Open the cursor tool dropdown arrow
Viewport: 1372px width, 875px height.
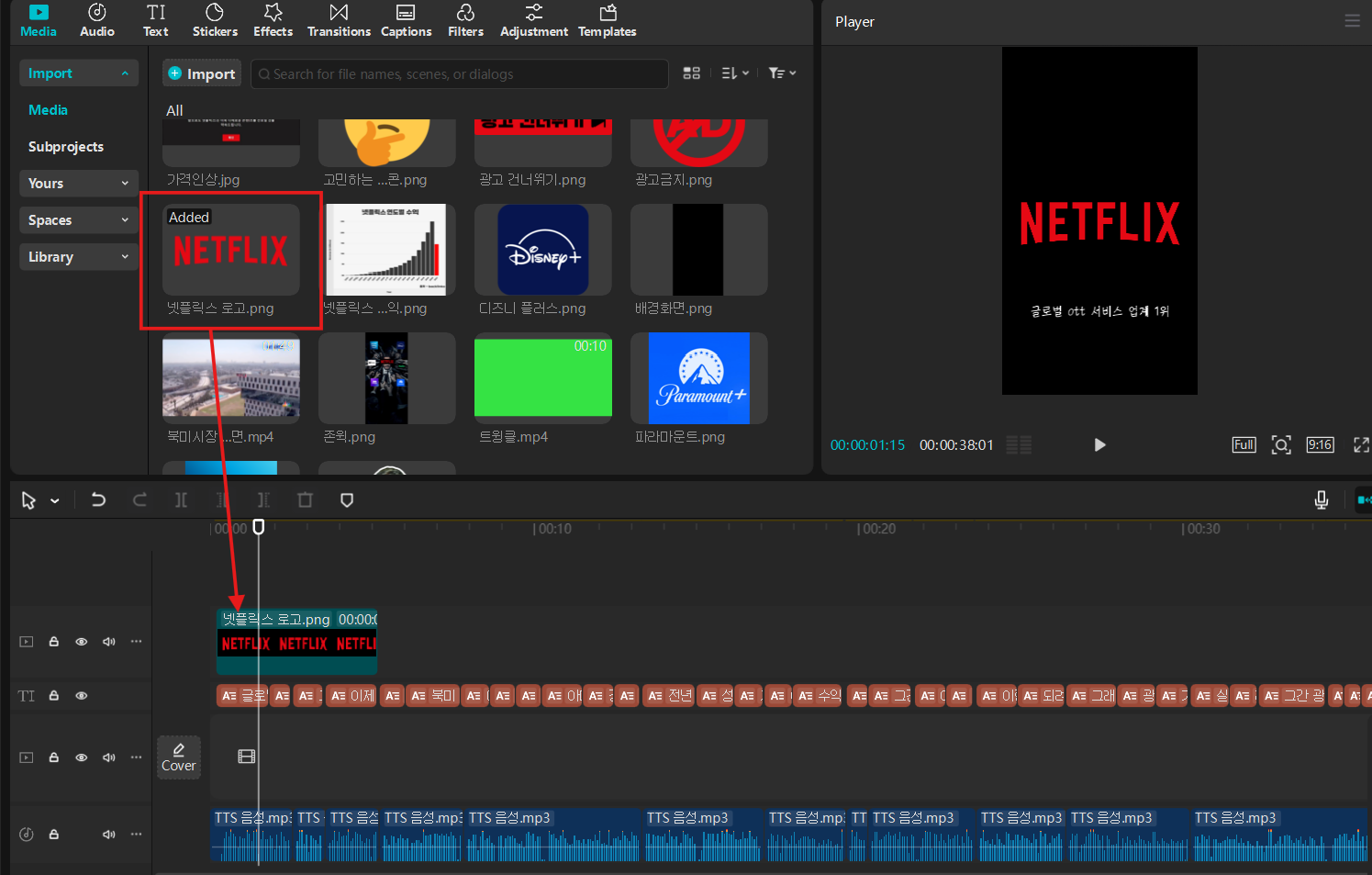point(55,501)
